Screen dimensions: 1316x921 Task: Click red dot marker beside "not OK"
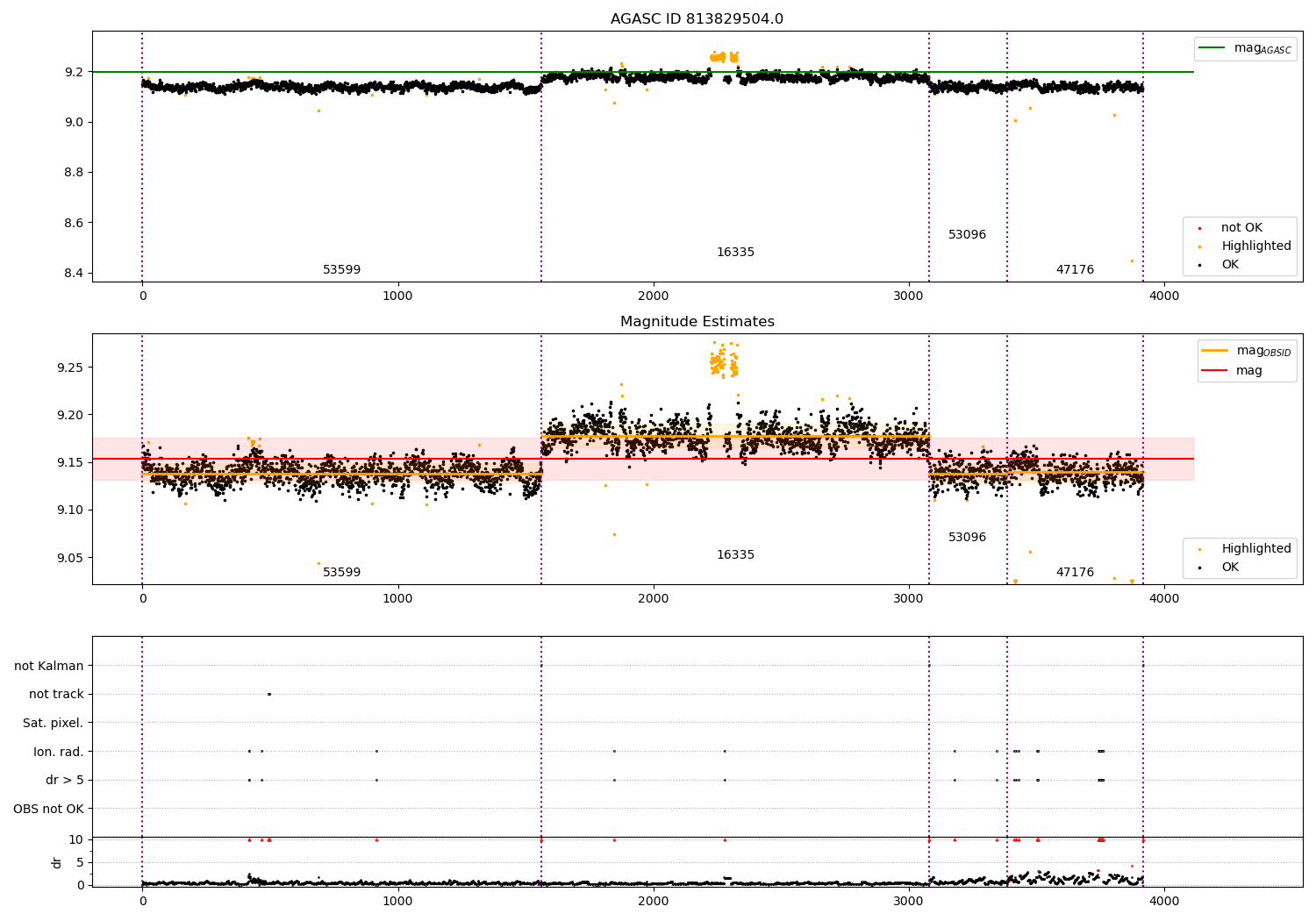coord(1199,229)
